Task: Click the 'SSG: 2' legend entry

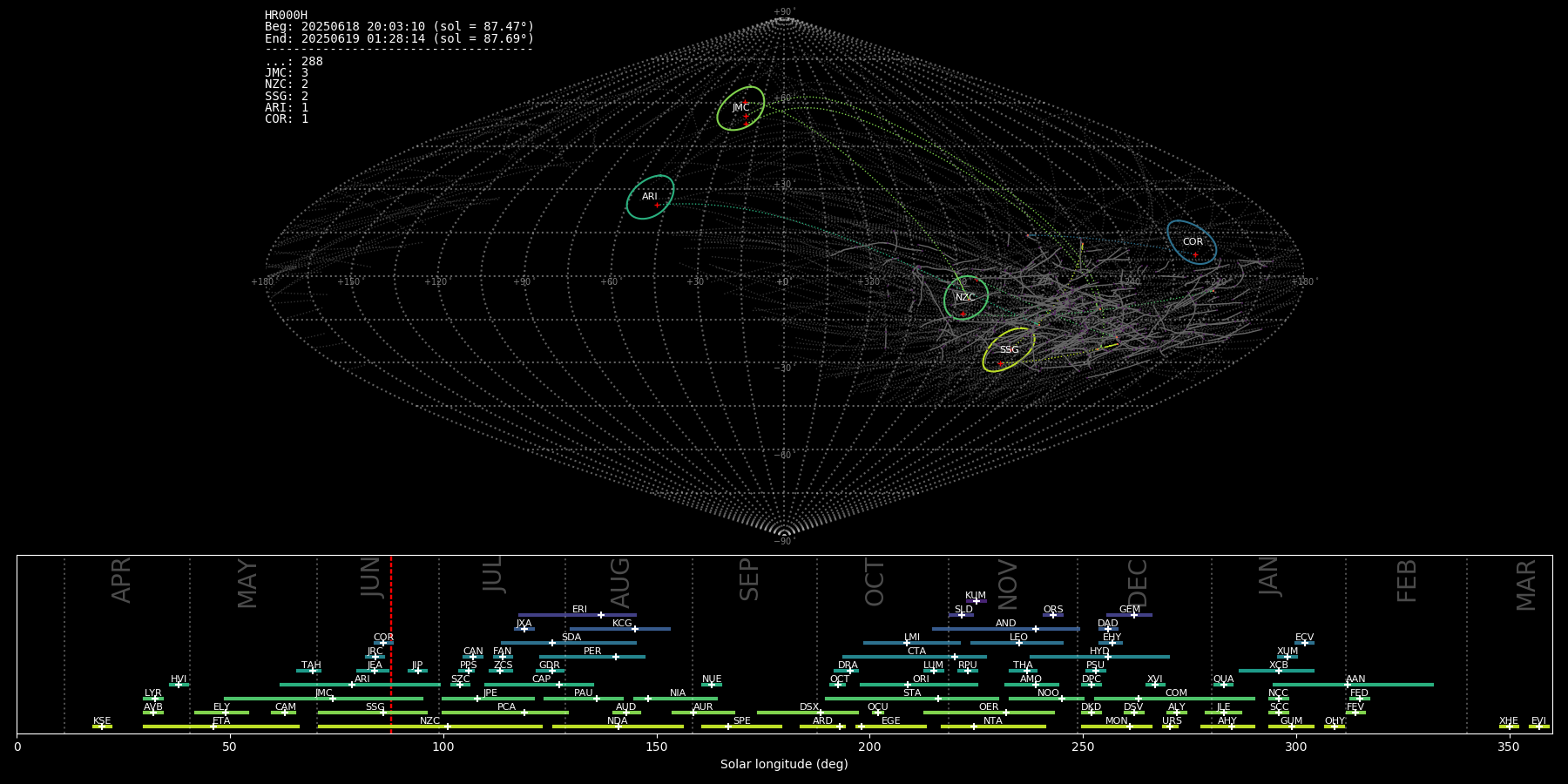Action: pos(287,96)
